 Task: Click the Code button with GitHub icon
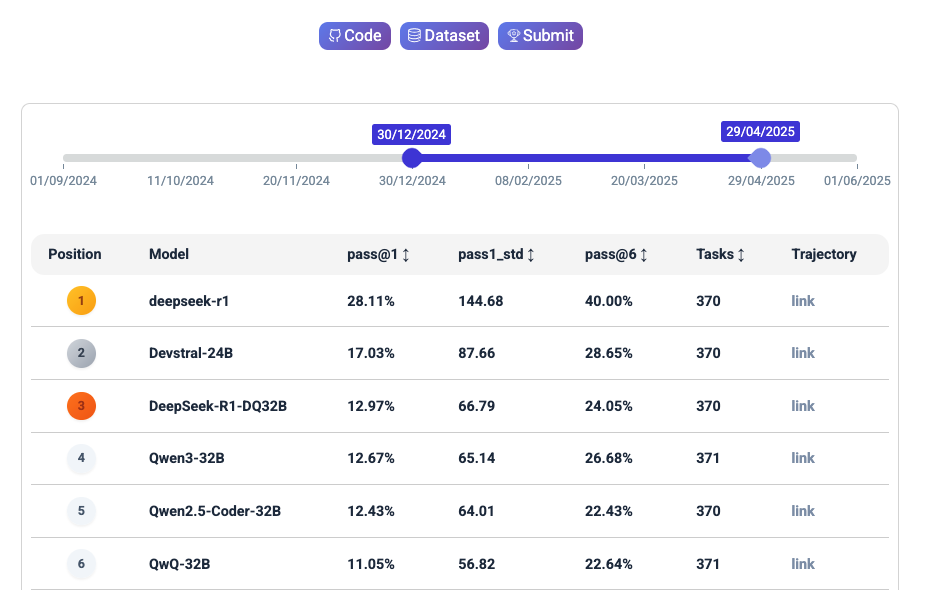tap(354, 36)
